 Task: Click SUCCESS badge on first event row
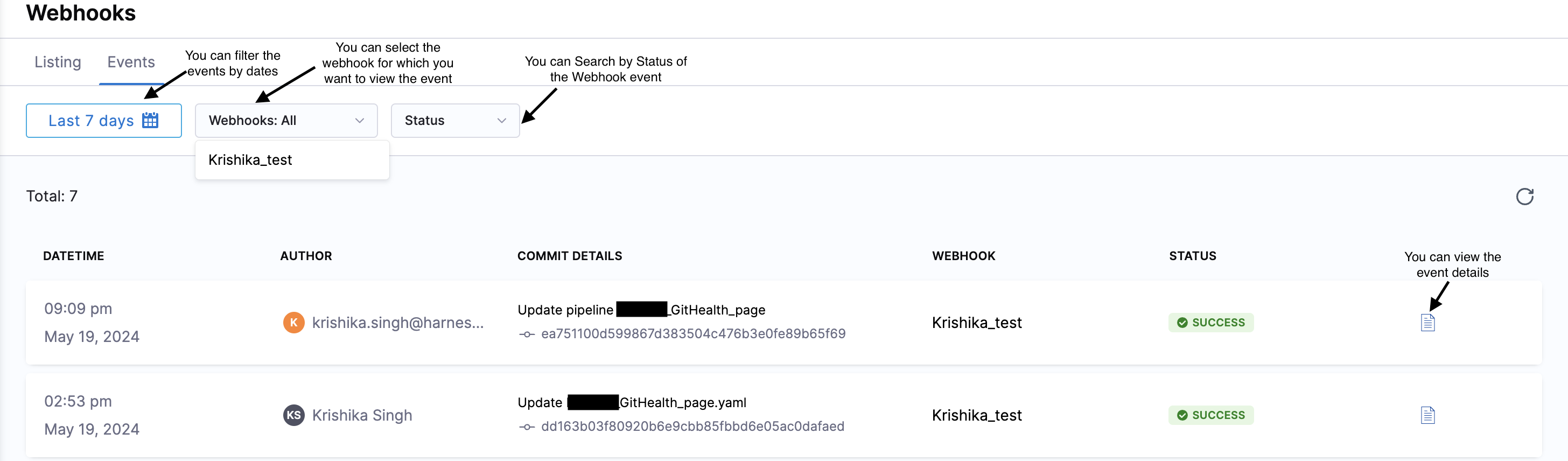click(1210, 323)
